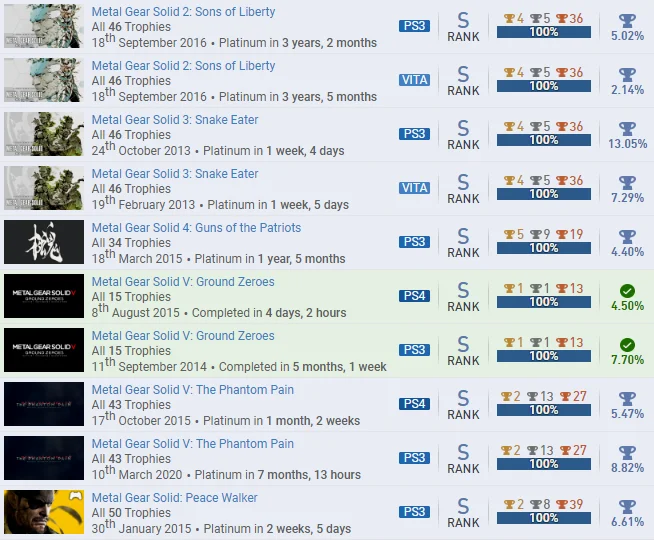Click platinum trophy icon showing 5.02% rarity
Viewport: 654px width, 540px height.
(x=627, y=19)
